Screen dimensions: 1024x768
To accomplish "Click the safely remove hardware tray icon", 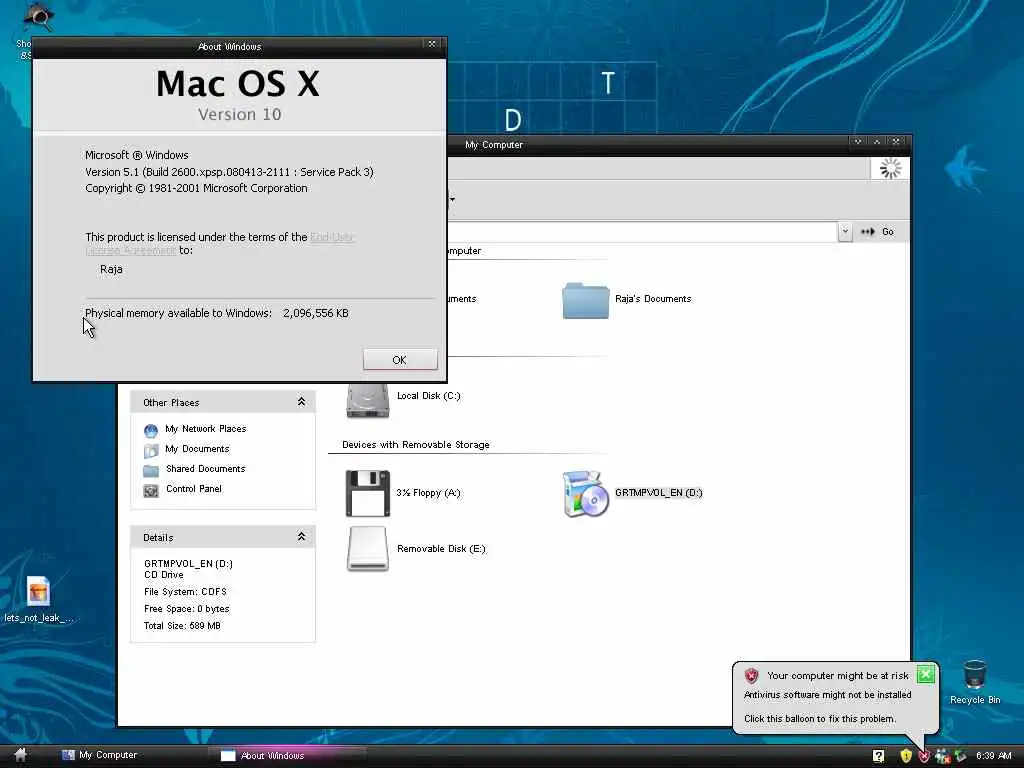I will [x=961, y=756].
